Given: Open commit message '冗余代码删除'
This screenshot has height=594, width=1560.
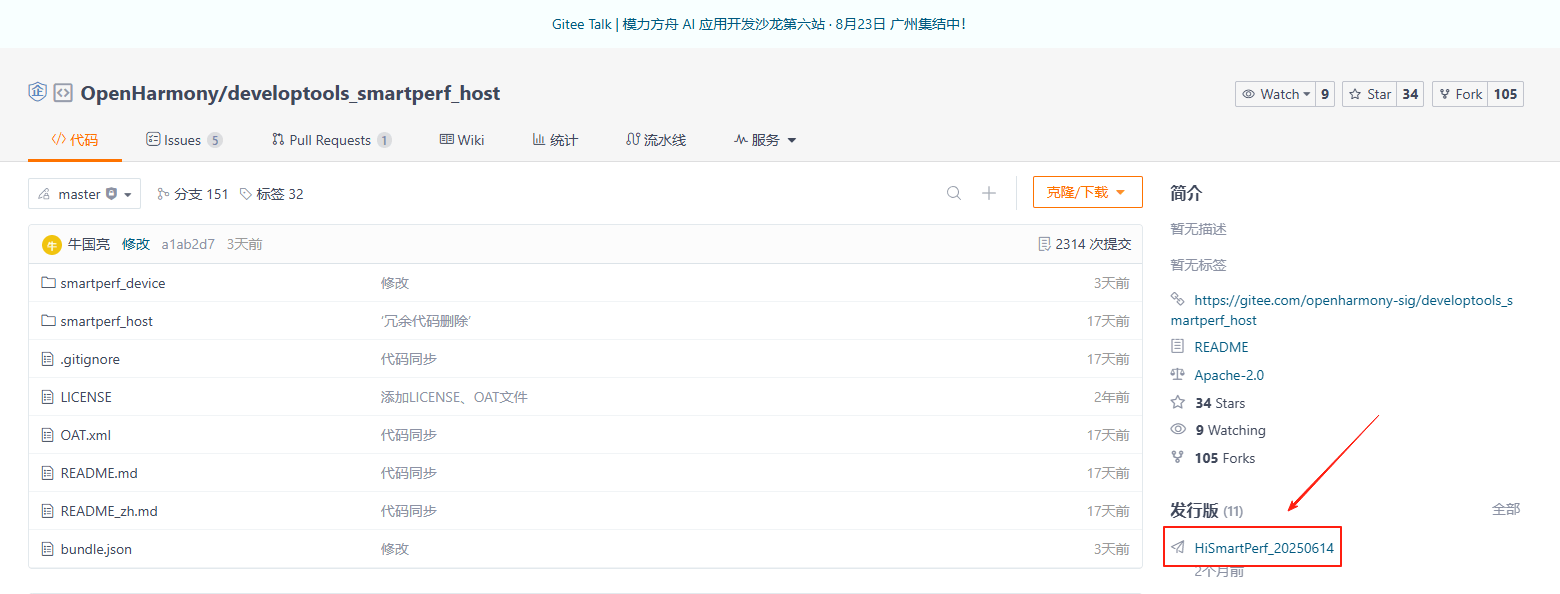Looking at the screenshot, I should pos(426,321).
